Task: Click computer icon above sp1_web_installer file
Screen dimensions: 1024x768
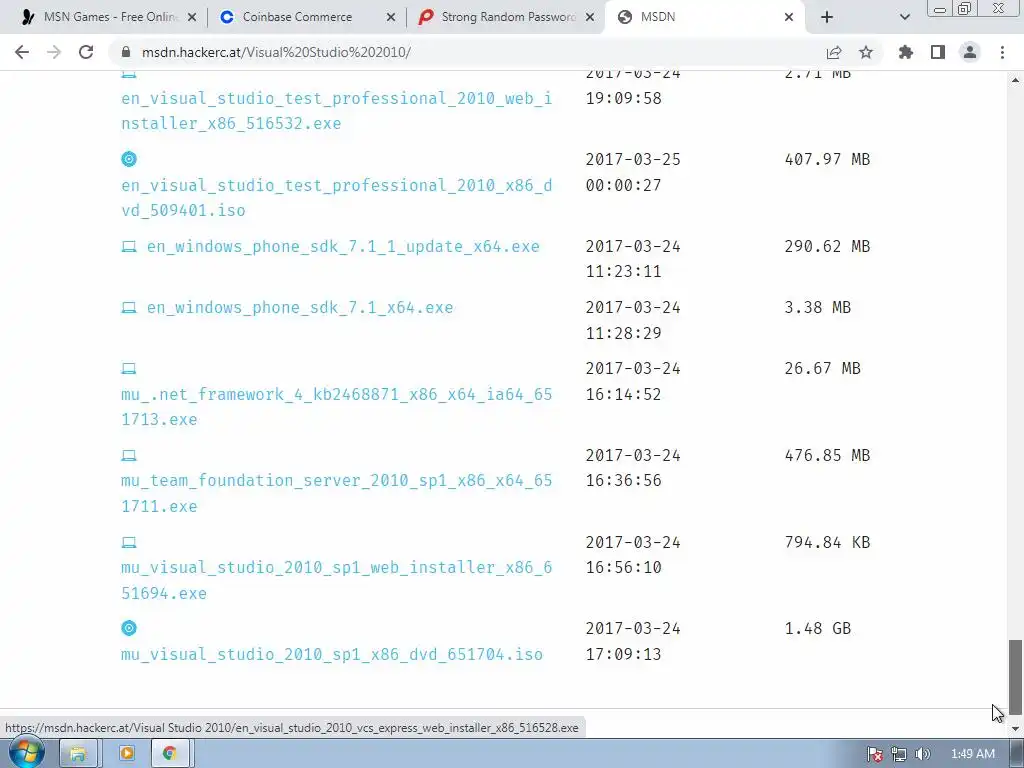Action: (x=129, y=542)
